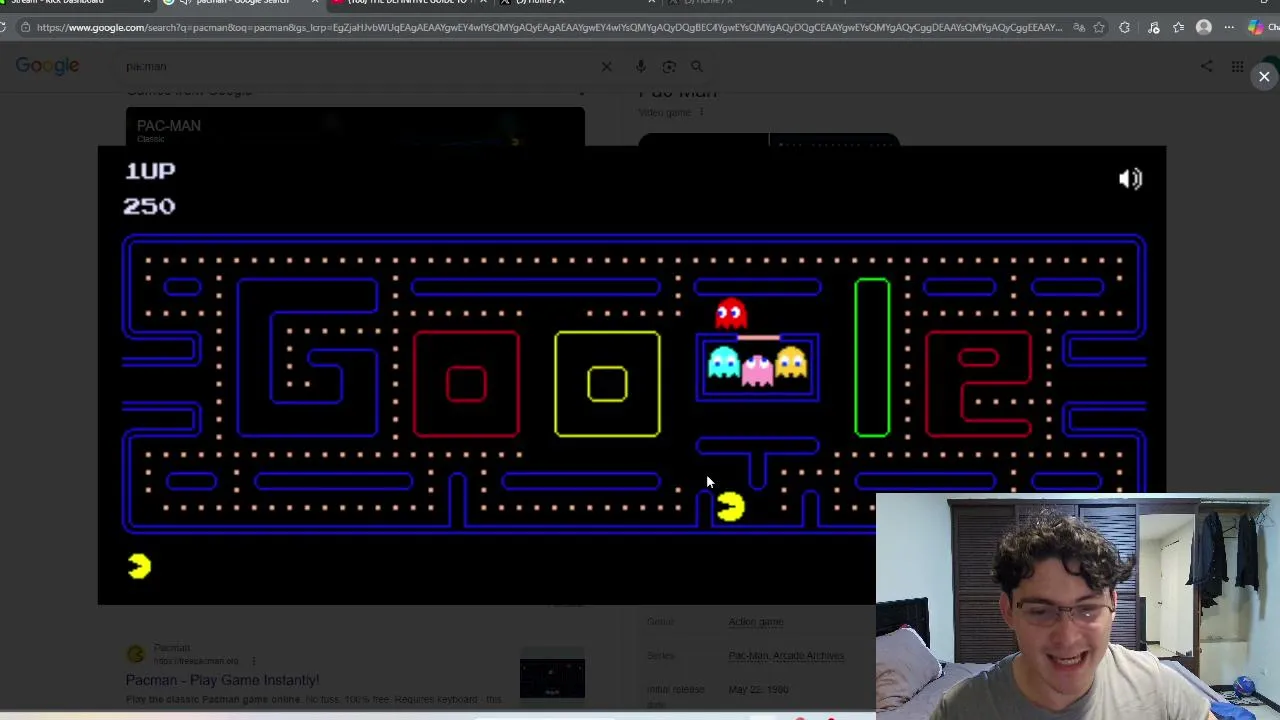Viewport: 1280px width, 720px height.
Task: Click the red letter O in maze
Action: coord(466,384)
